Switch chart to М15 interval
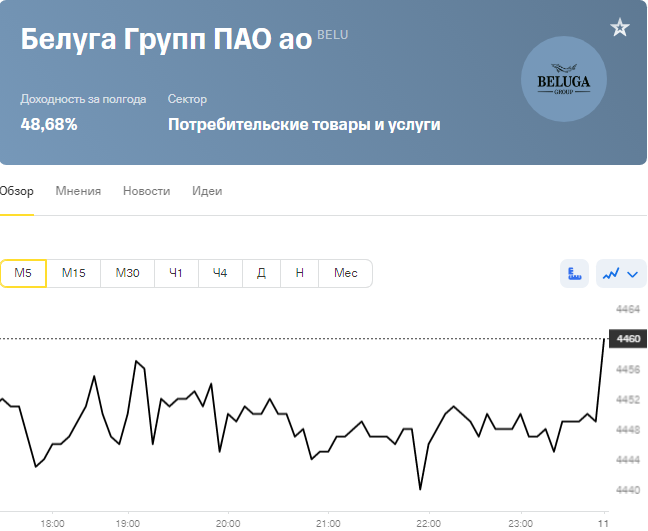The height and width of the screenshot is (531, 648). (x=74, y=273)
